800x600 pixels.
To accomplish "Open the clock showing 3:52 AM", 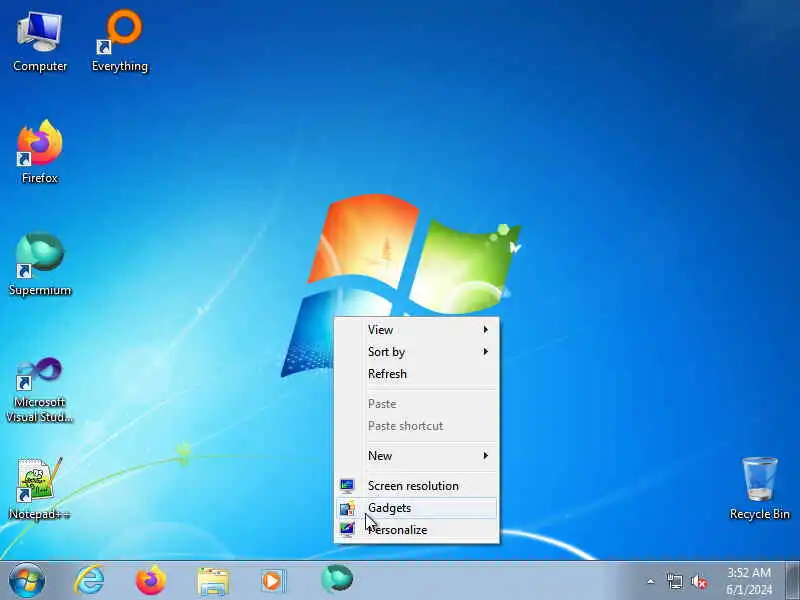I will click(x=749, y=581).
